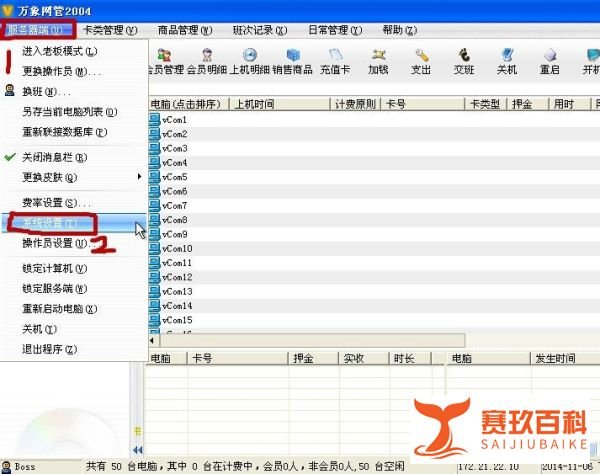Viewport: 600px width, 474px height.
Task: Click the 交班 toolbar icon
Action: (x=464, y=55)
